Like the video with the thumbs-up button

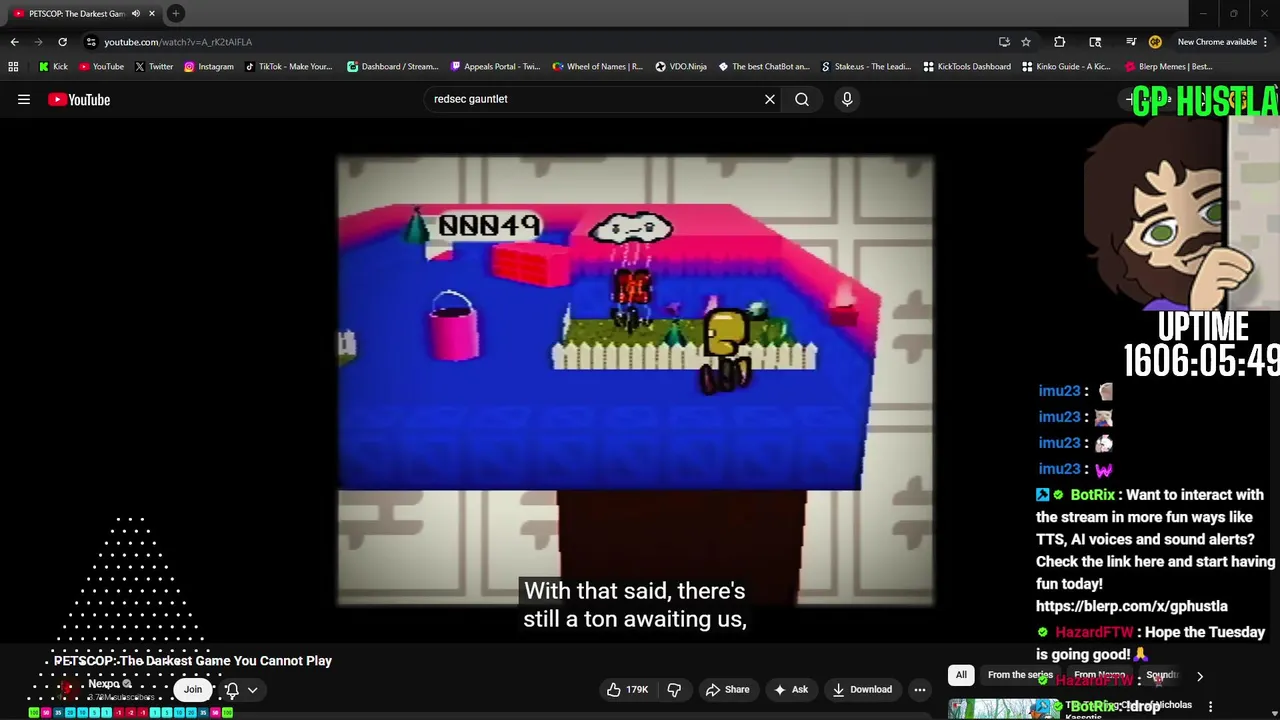coord(627,689)
